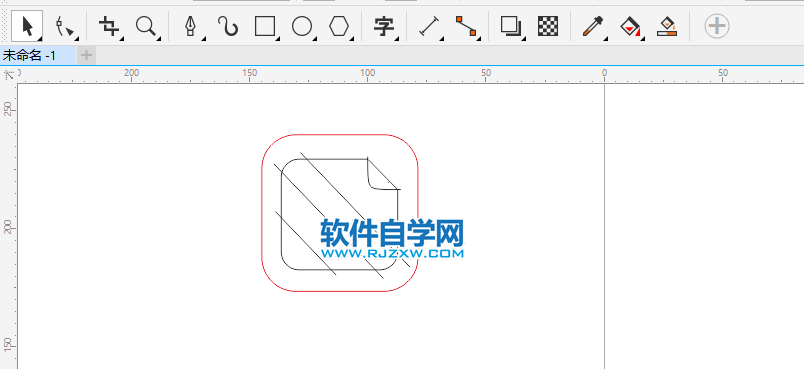Screen dimensions: 804x369
Task: Open Quick Customize plus button
Action: (x=716, y=26)
